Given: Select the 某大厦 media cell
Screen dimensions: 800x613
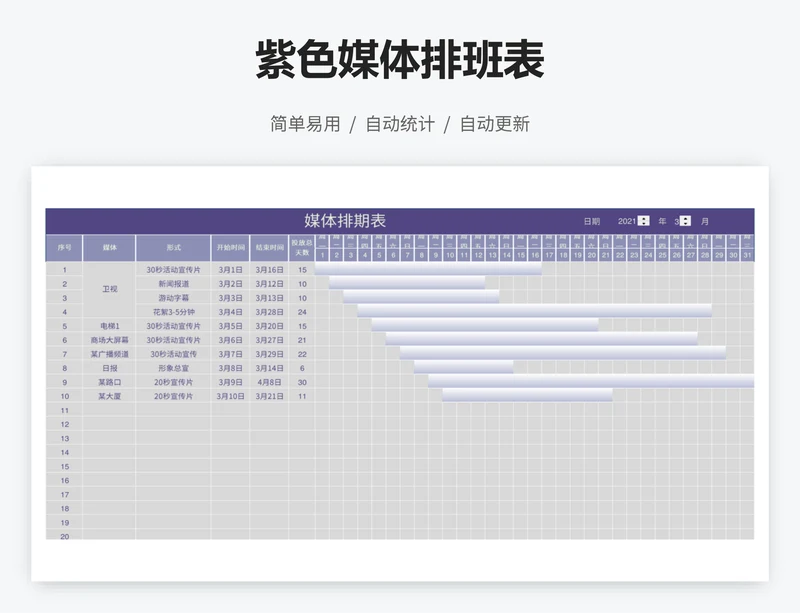Looking at the screenshot, I should click(x=111, y=395).
